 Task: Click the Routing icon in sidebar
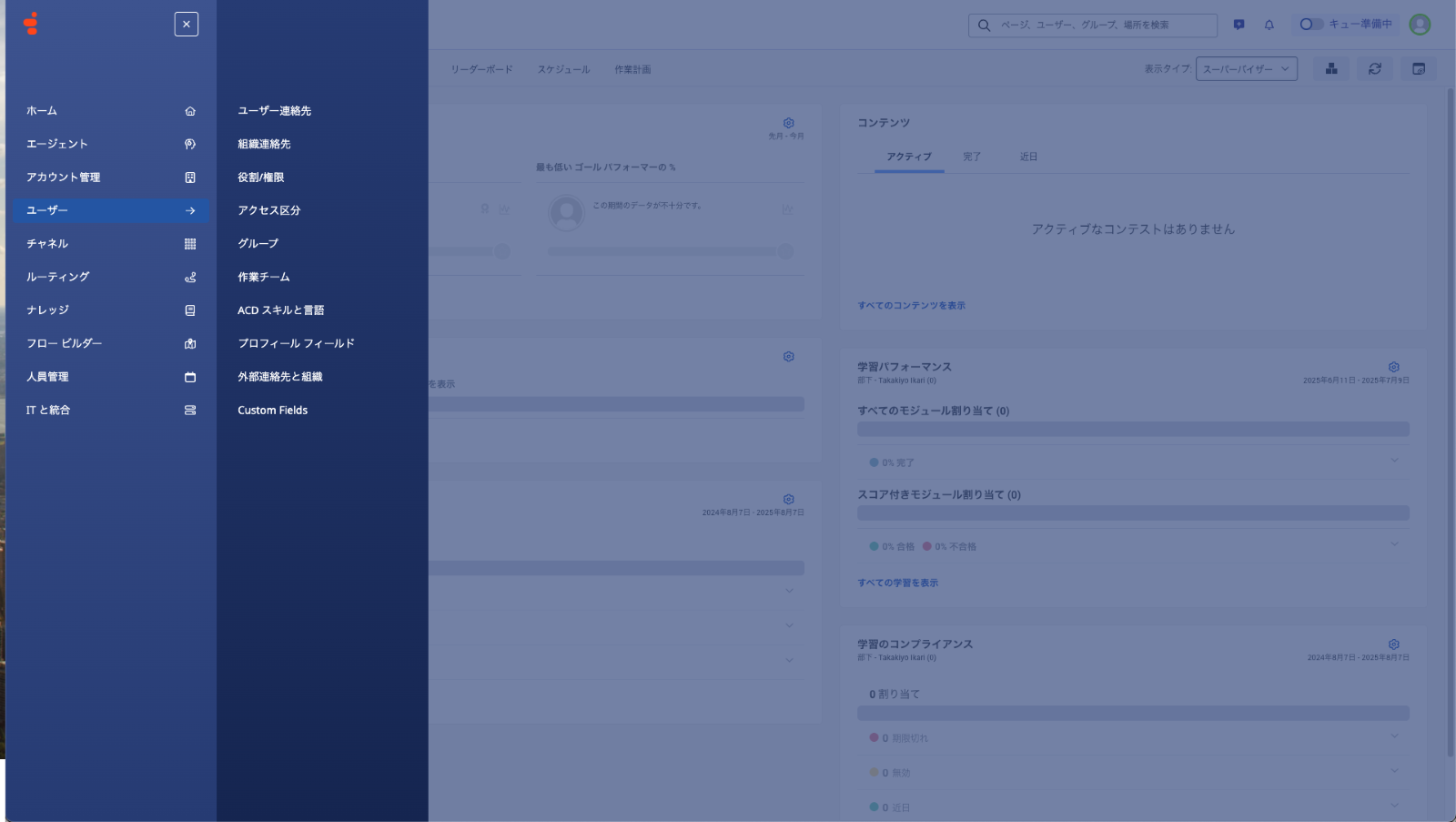(x=190, y=278)
